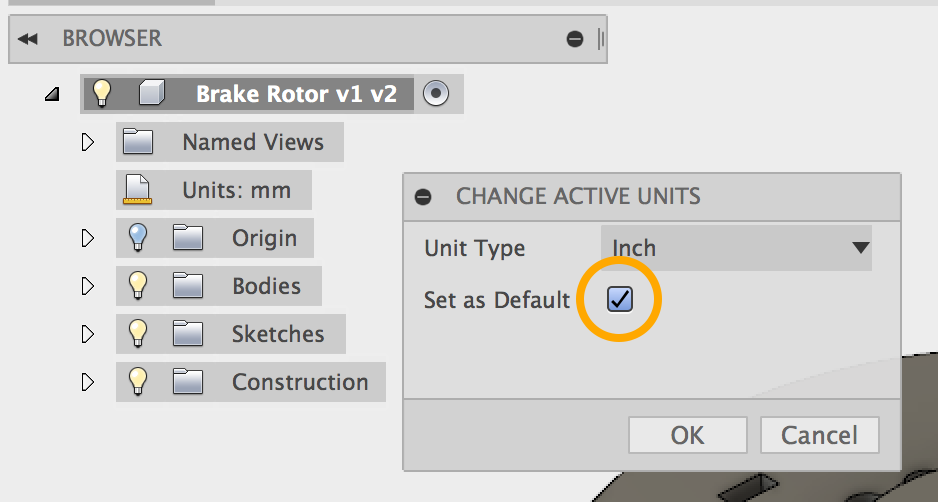The height and width of the screenshot is (502, 938).
Task: Activate the Brake Rotor component radio button
Action: [x=436, y=94]
